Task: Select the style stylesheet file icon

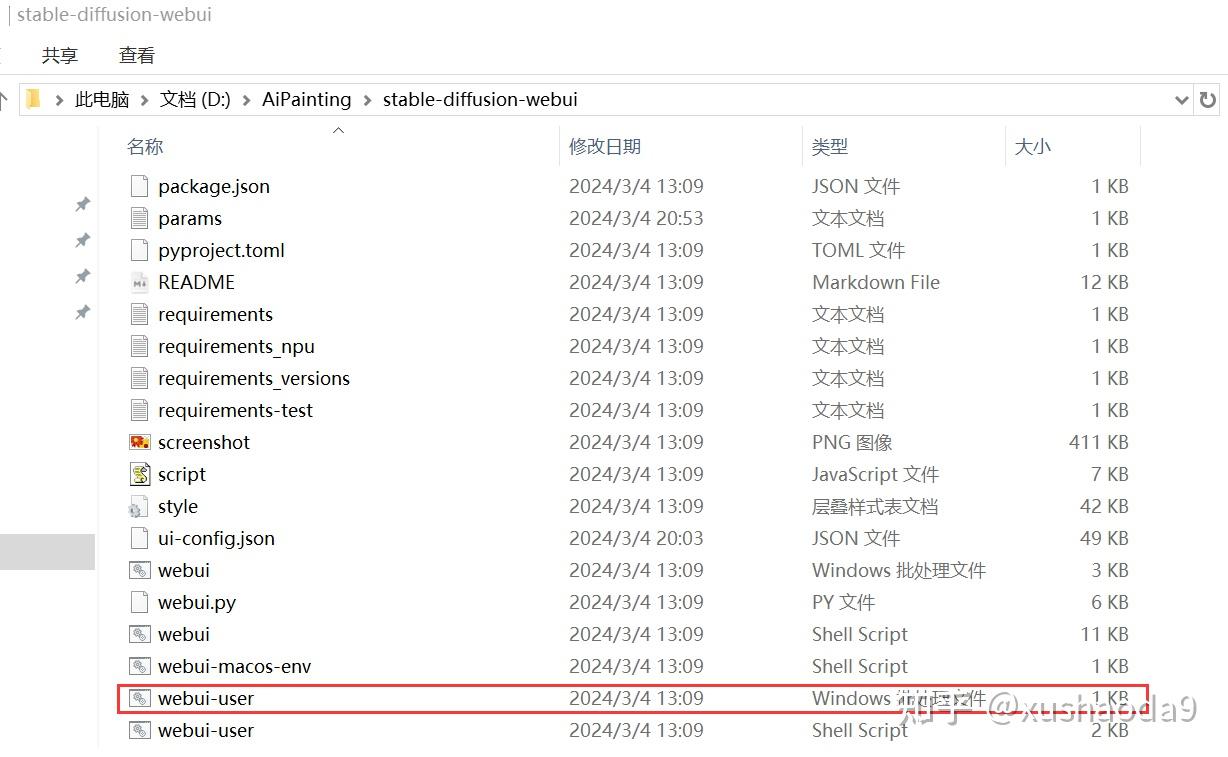Action: (x=139, y=506)
